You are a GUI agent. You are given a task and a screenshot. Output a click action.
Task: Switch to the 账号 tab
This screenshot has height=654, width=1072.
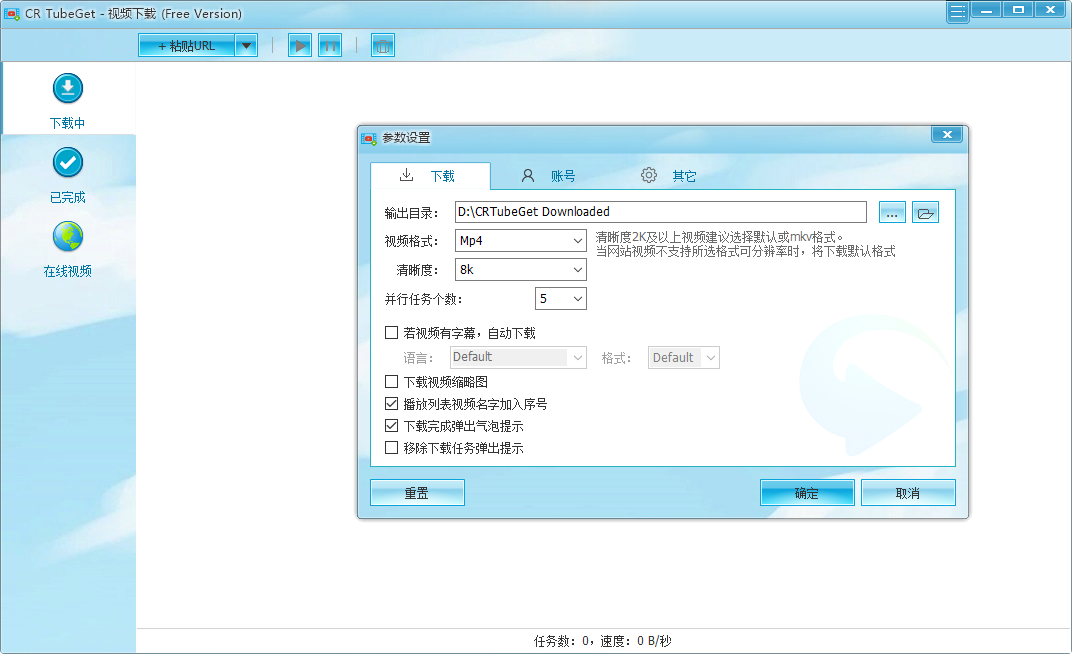(x=548, y=176)
